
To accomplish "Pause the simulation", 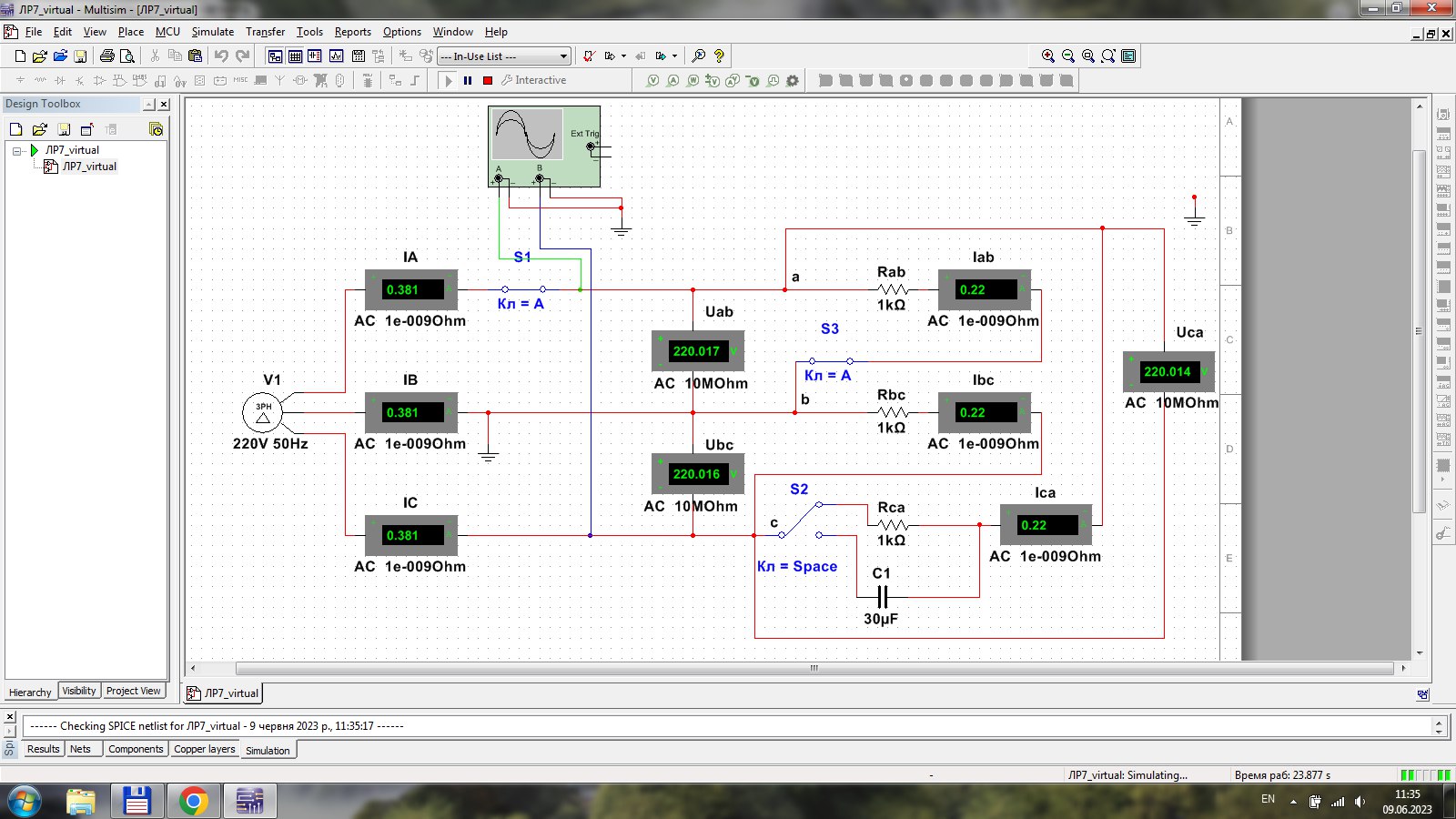I will click(468, 80).
